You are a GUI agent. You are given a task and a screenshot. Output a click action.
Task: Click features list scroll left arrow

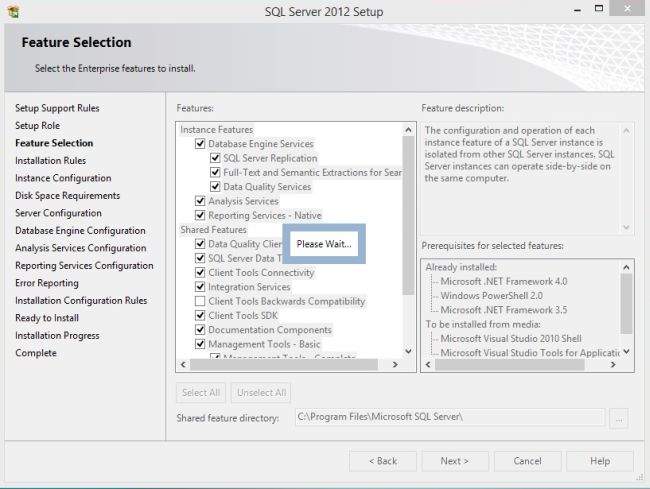(x=183, y=364)
